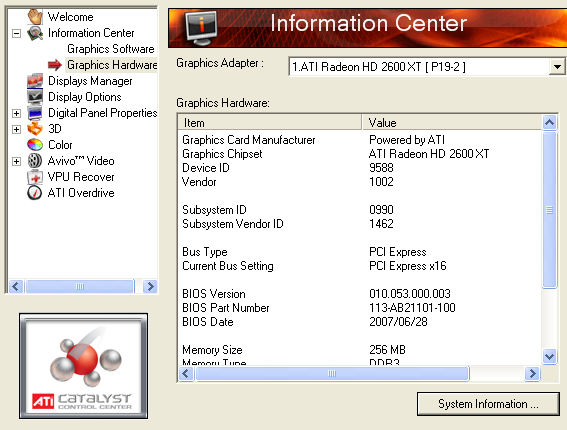This screenshot has height=430, width=567.
Task: Collapse the Information Center tree node
Action: (16, 33)
